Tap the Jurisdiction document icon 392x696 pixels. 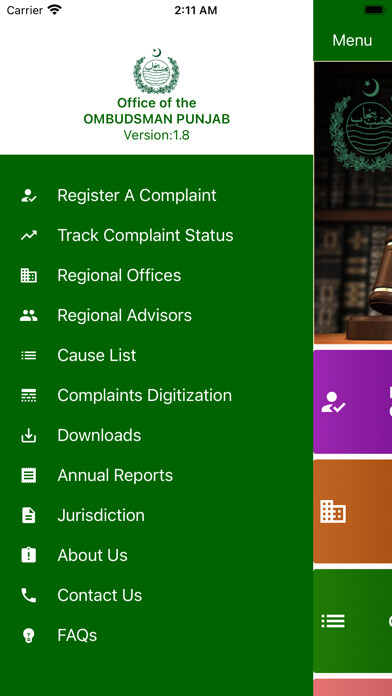[x=29, y=515]
